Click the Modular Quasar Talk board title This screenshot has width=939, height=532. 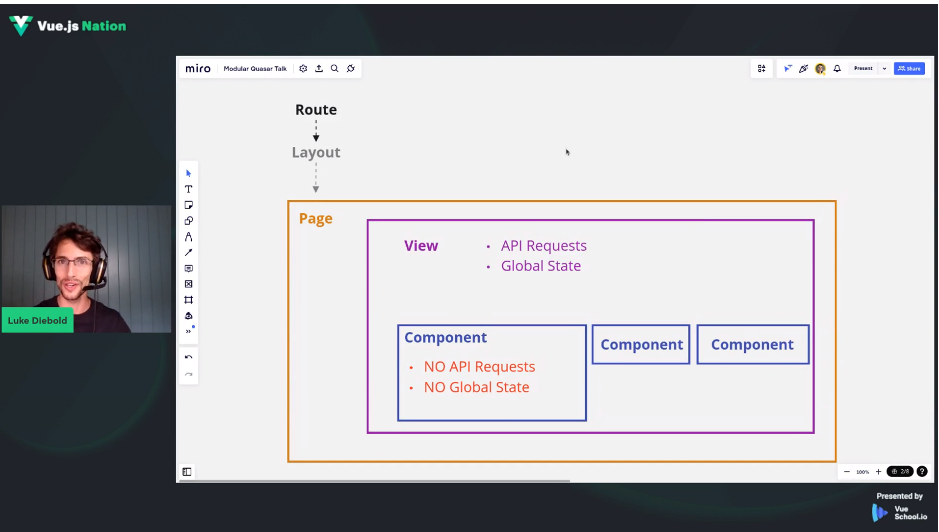(255, 69)
